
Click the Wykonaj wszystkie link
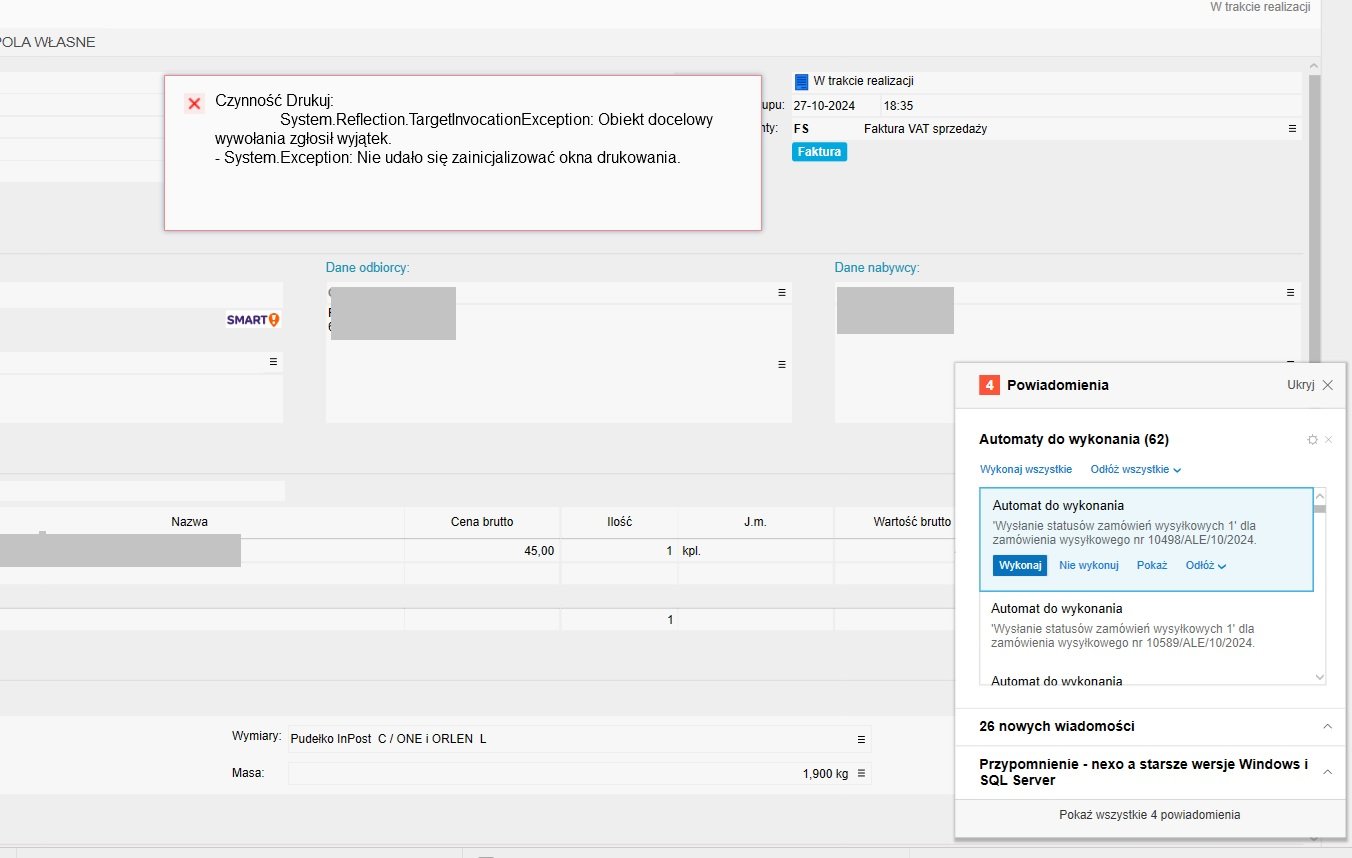1025,470
